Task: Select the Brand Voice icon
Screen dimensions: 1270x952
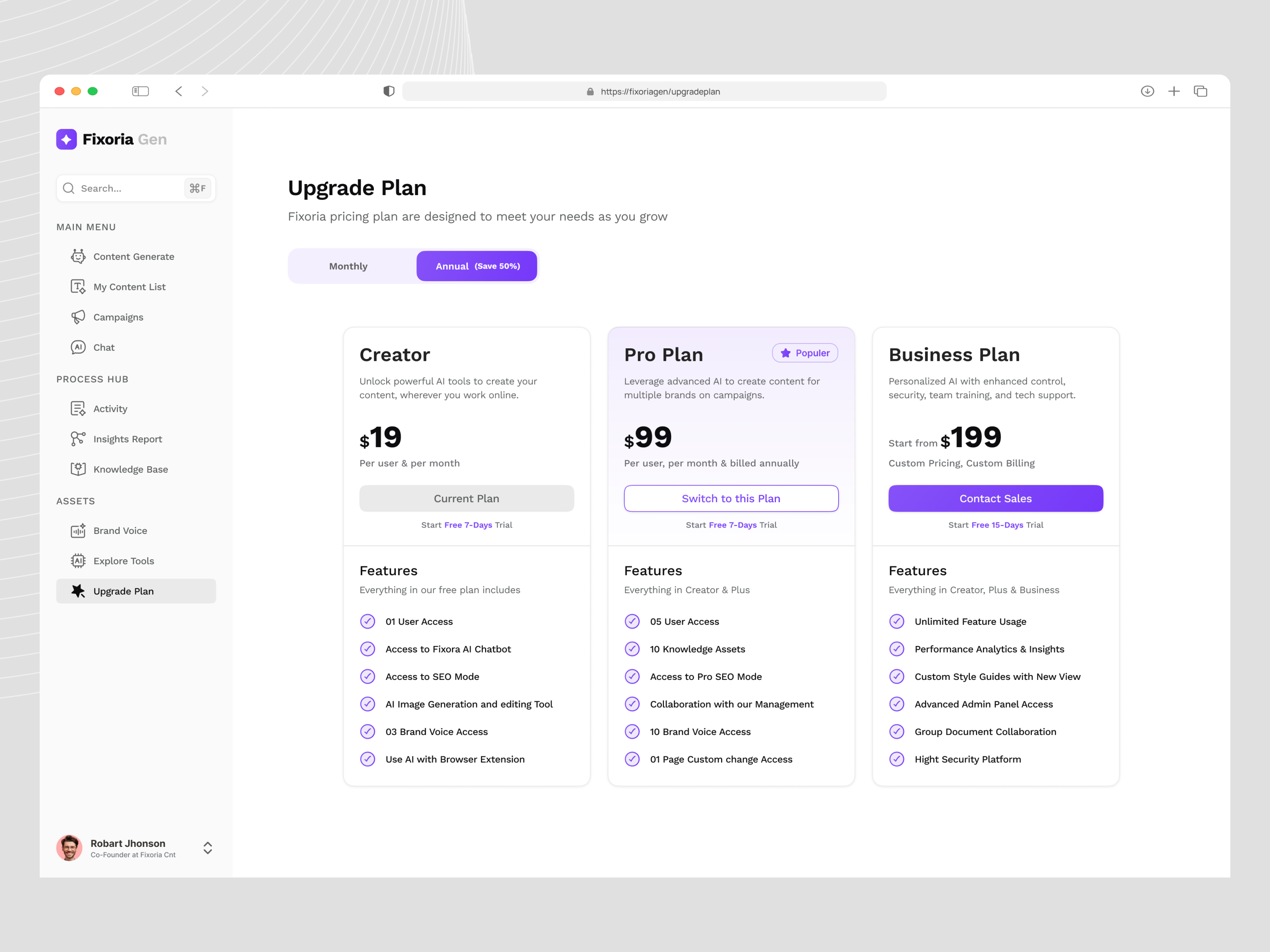Action: (78, 530)
